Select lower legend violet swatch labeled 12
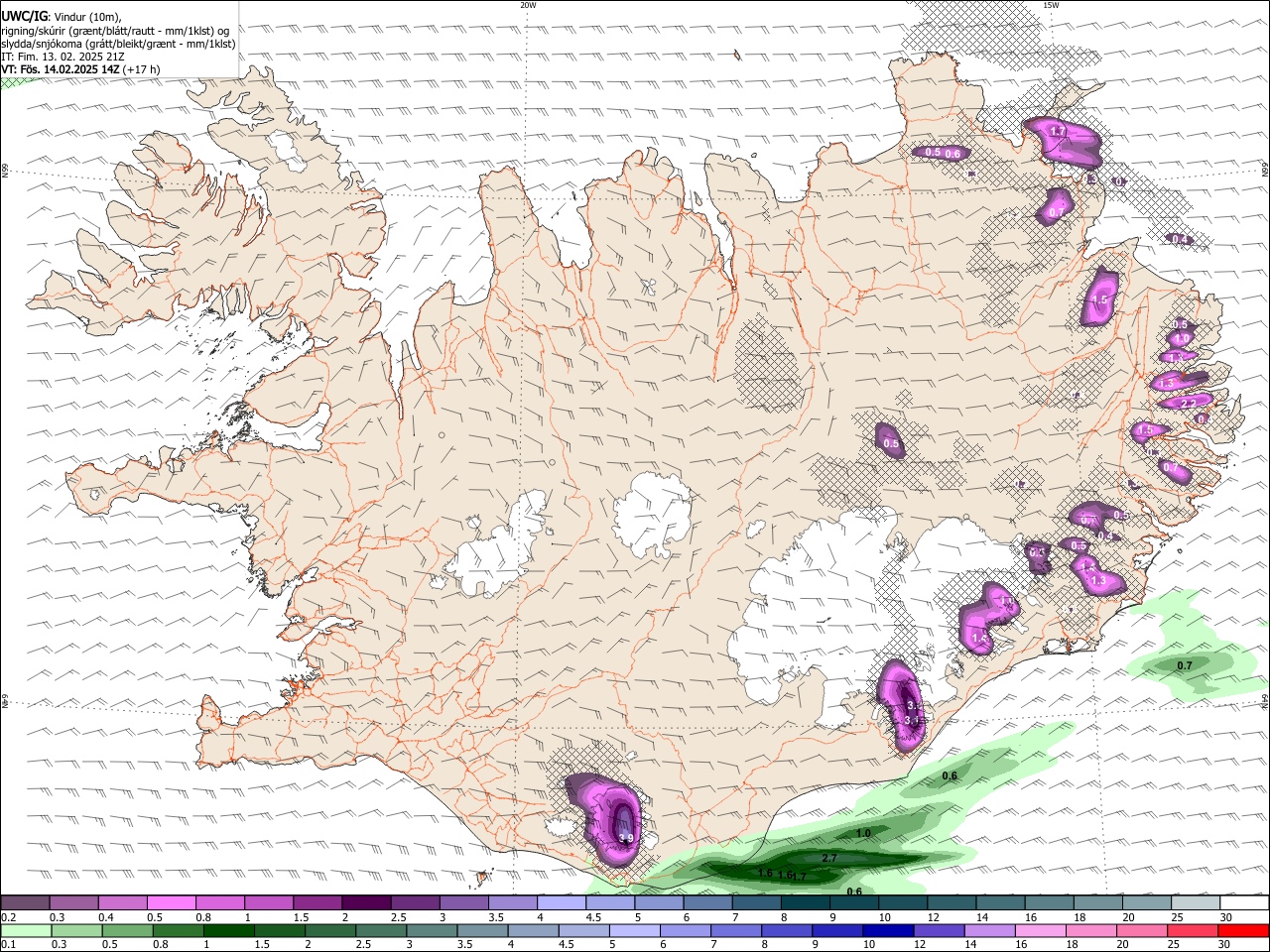 tap(939, 930)
